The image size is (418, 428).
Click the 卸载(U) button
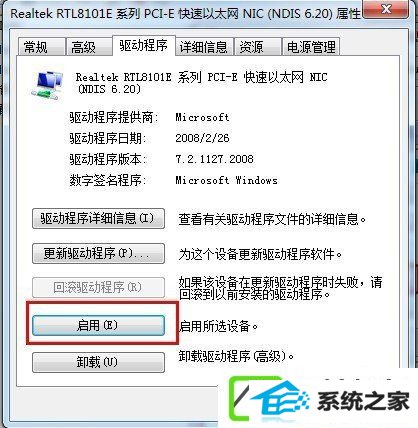point(98,362)
